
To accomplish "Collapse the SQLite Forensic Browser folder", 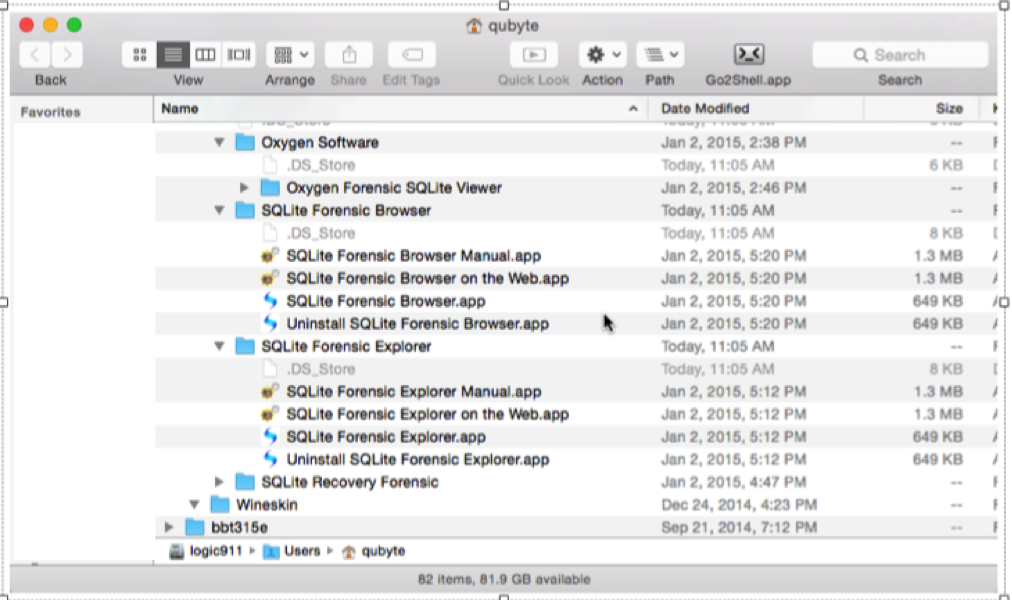I will coord(219,210).
